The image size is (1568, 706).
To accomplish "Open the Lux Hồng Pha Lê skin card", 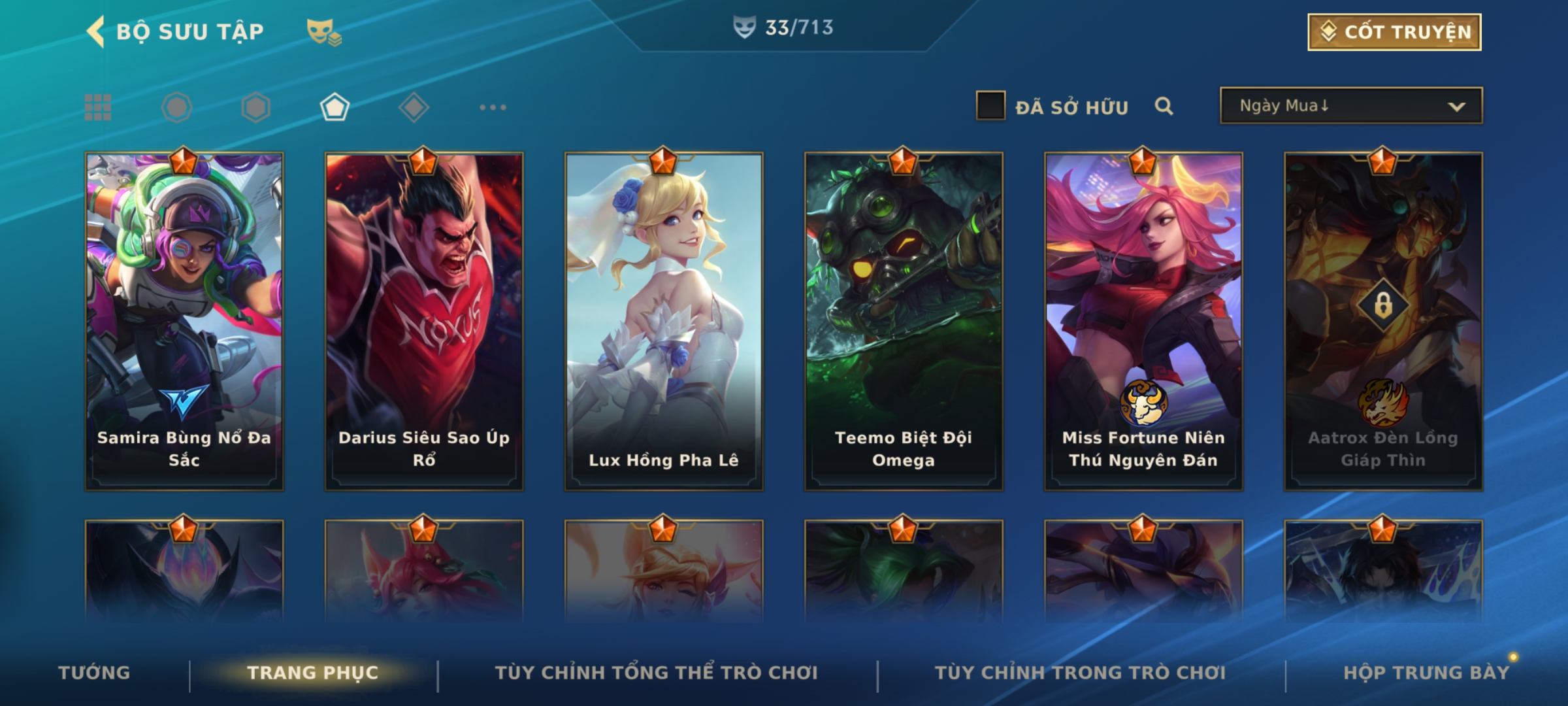I will 664,322.
